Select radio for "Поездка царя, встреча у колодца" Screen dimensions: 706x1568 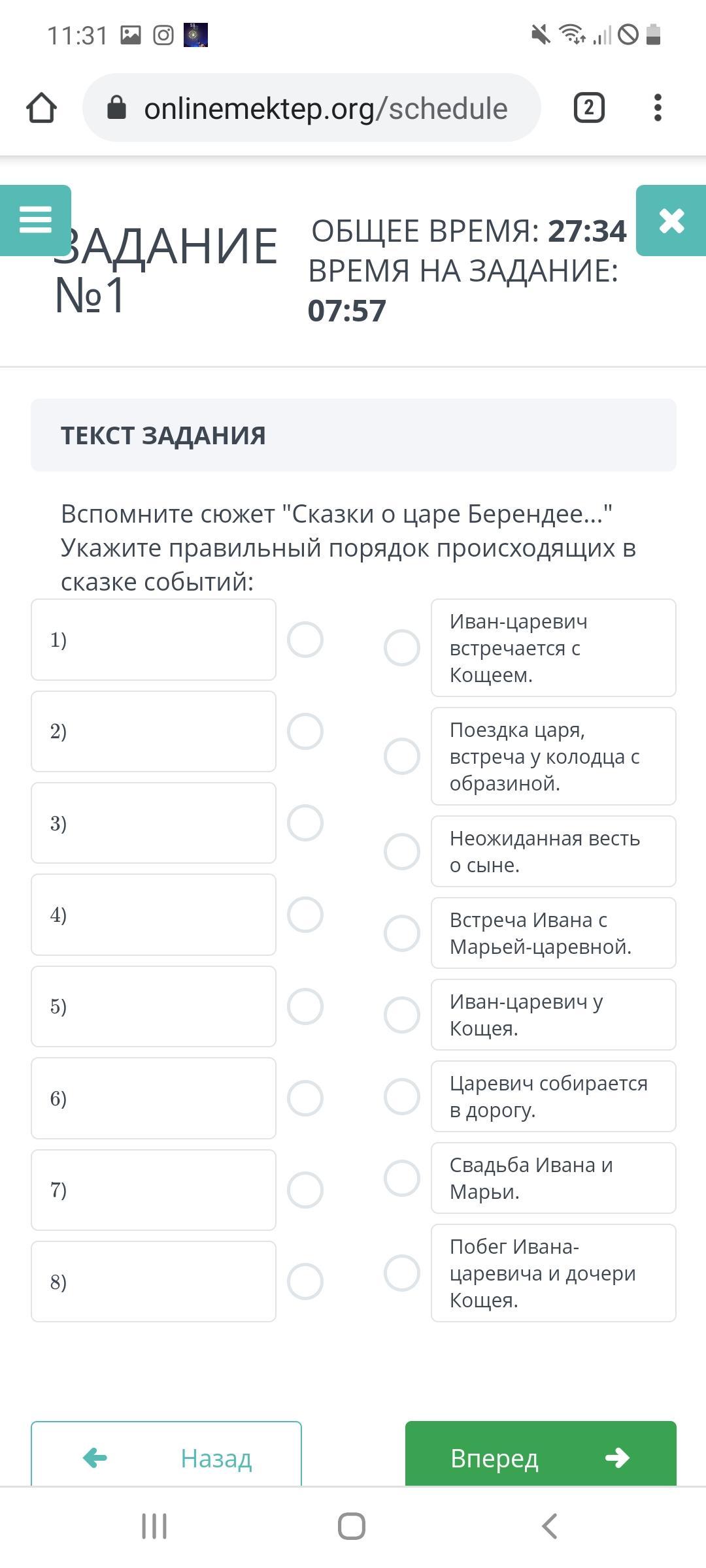(x=402, y=756)
